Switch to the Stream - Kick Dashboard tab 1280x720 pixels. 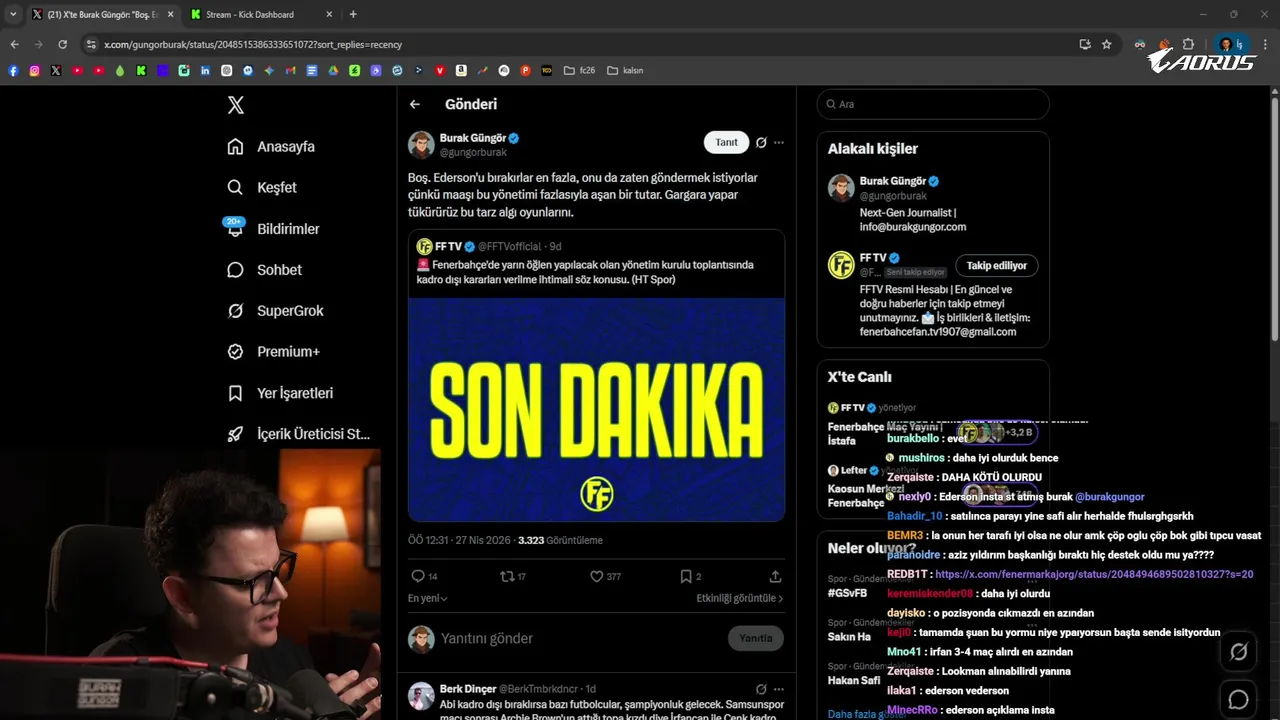tap(250, 14)
